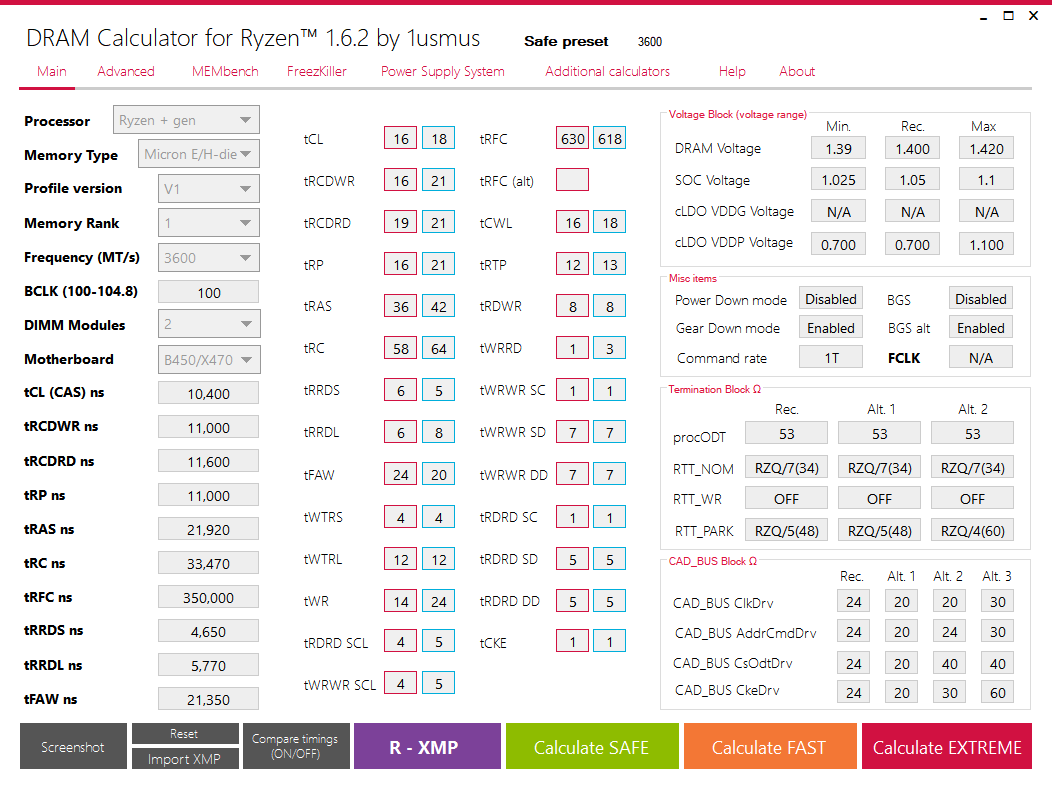1052x790 pixels.
Task: Click the blue tCL value 18
Action: tap(439, 138)
